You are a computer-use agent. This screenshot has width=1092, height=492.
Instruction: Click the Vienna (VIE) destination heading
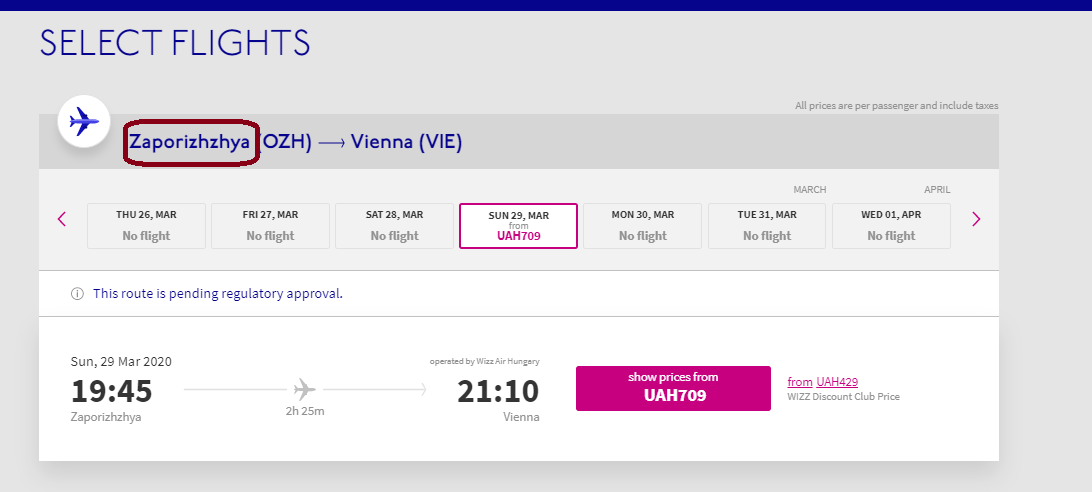(x=406, y=142)
